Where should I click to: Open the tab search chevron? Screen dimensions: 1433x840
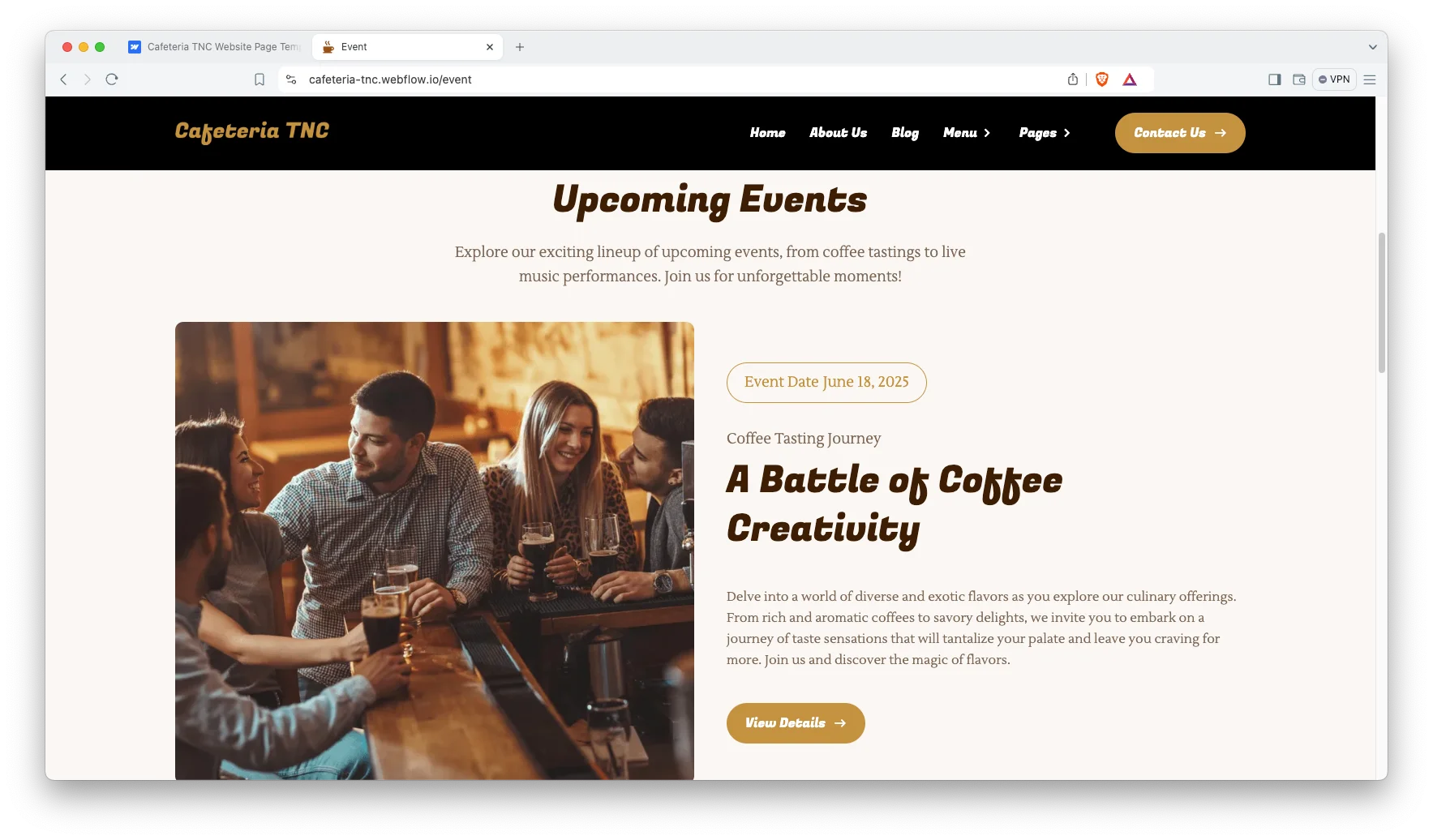(1373, 47)
